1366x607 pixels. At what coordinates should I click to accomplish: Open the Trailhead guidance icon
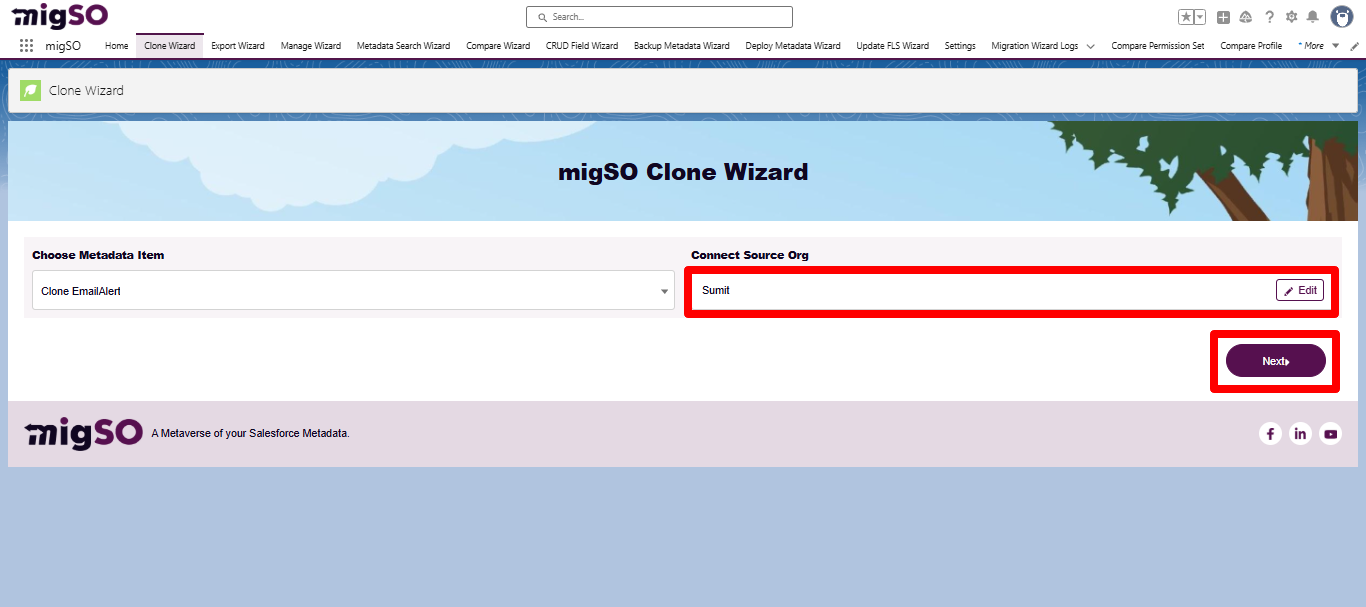1246,17
